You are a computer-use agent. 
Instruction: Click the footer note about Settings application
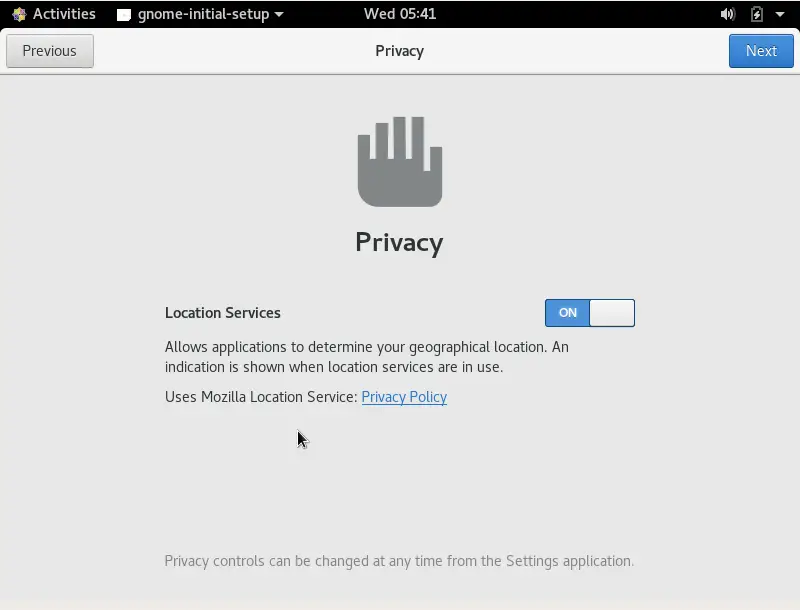click(x=399, y=561)
